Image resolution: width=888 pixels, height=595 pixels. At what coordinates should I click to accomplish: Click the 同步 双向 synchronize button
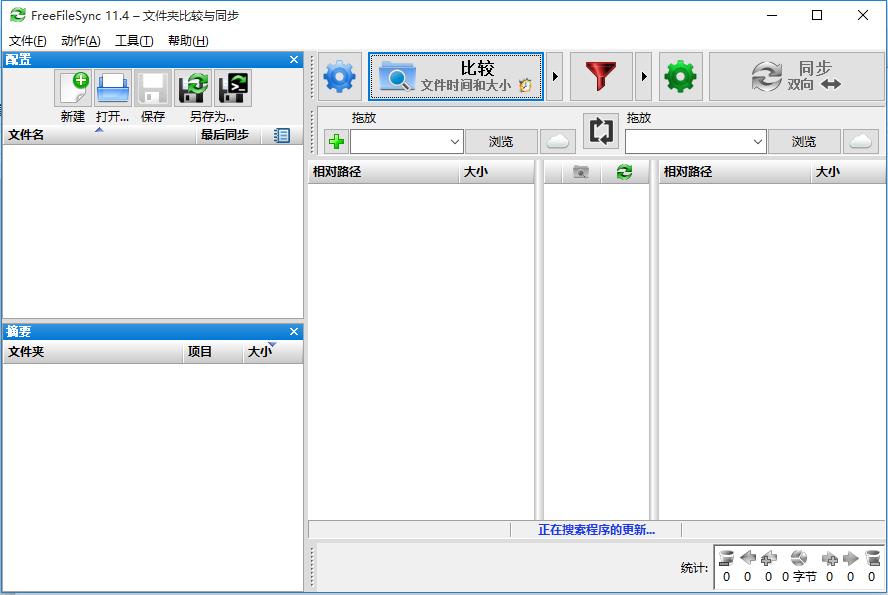(796, 76)
